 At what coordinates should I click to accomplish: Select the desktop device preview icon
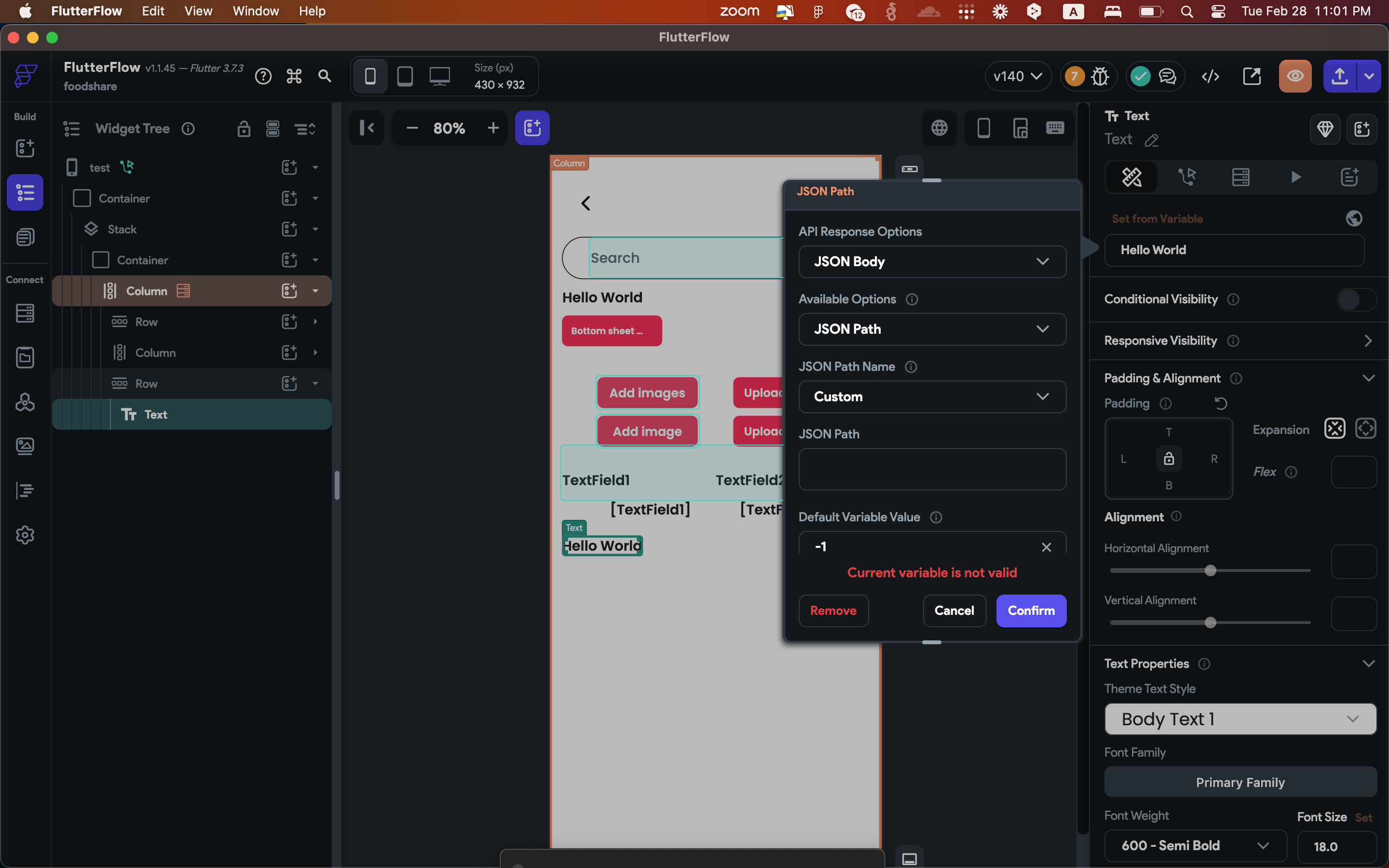point(440,75)
